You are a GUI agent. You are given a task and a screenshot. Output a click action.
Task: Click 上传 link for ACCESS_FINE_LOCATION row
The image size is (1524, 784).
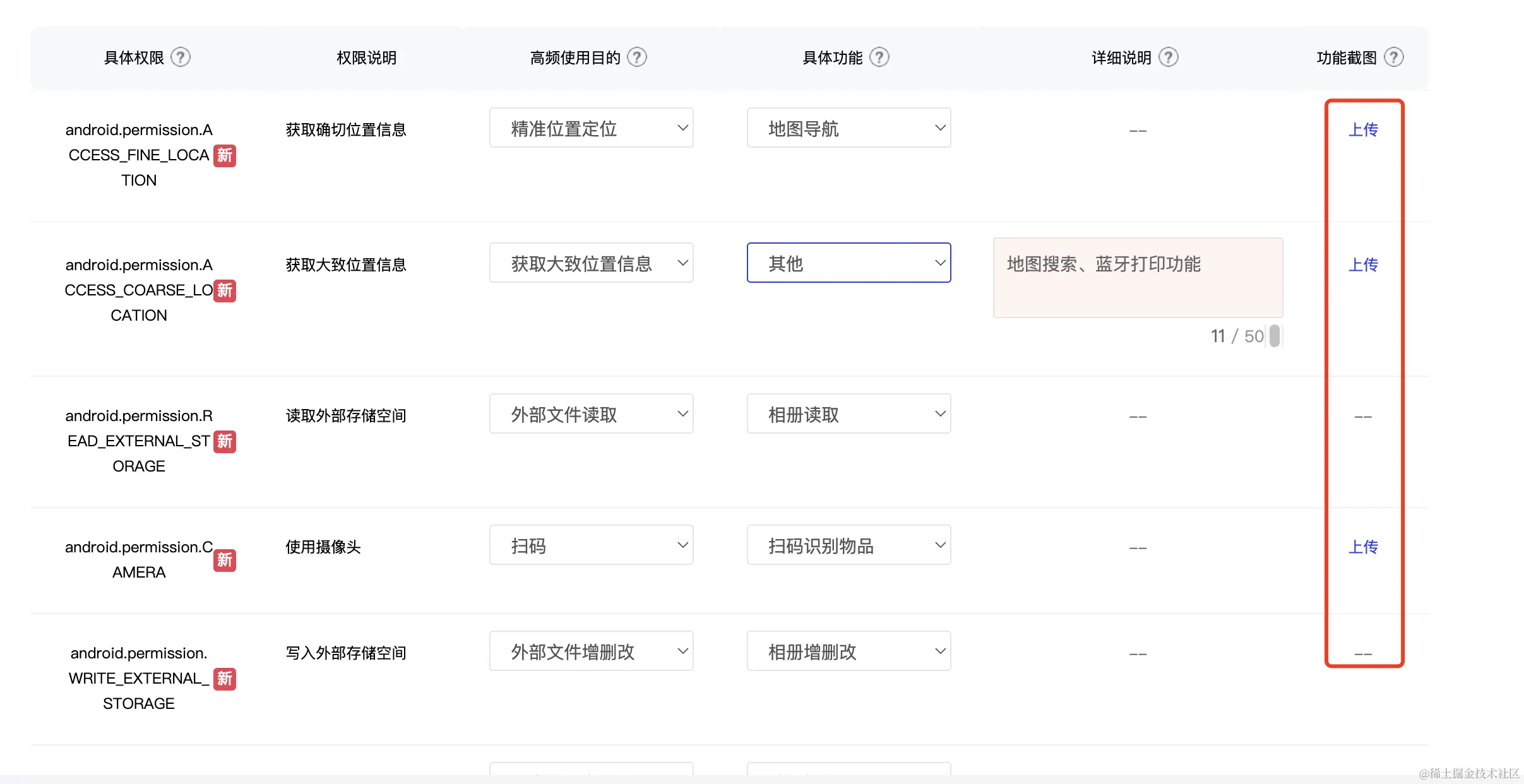1363,130
